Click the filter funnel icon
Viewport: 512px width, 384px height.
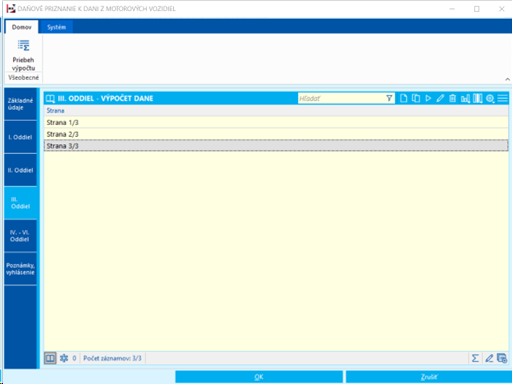tap(389, 98)
